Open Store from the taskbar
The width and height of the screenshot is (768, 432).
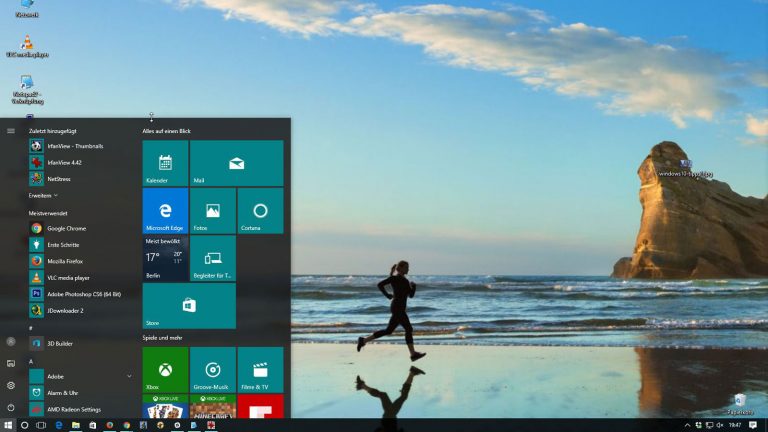click(93, 425)
